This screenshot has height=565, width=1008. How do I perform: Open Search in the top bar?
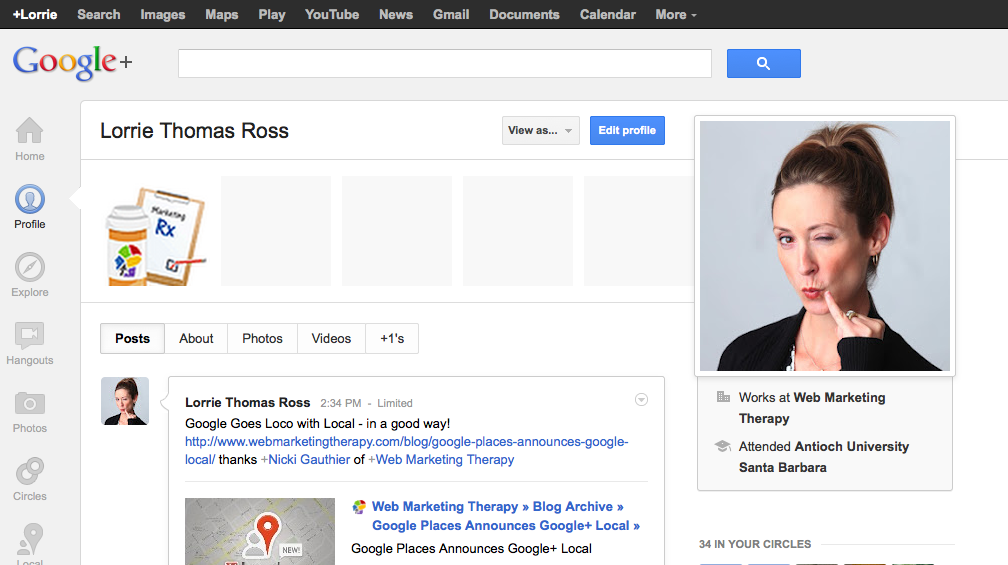pyautogui.click(x=99, y=14)
